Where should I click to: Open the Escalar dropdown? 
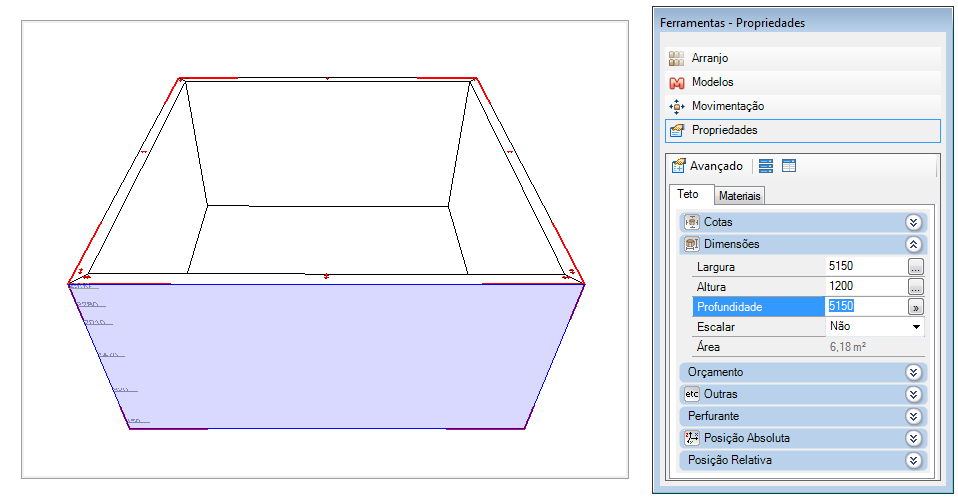(x=916, y=327)
